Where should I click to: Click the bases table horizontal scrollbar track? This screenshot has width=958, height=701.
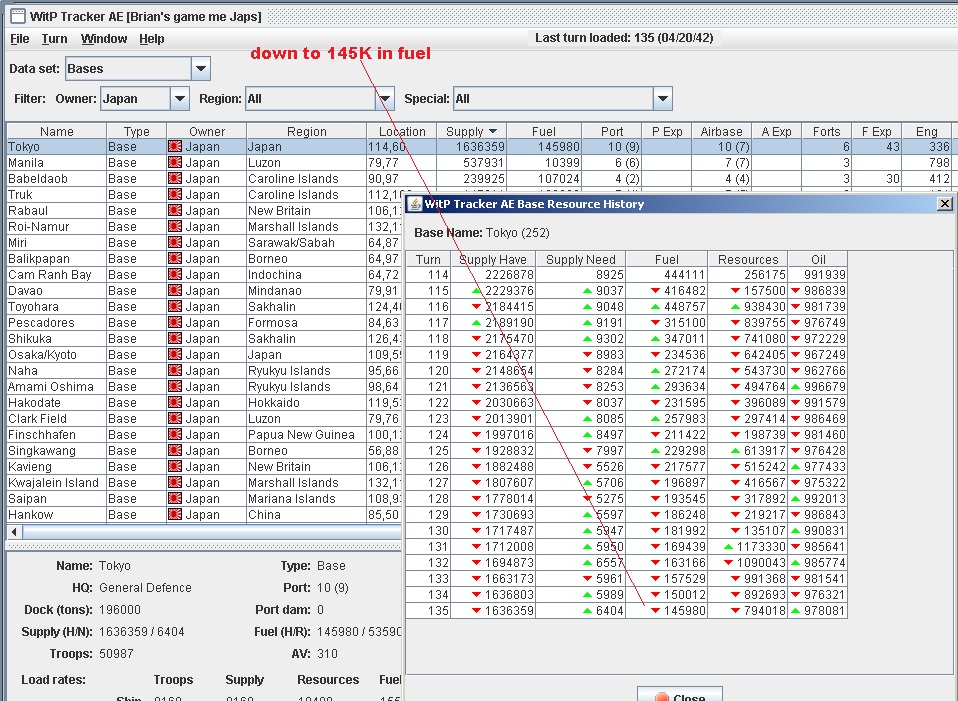211,531
